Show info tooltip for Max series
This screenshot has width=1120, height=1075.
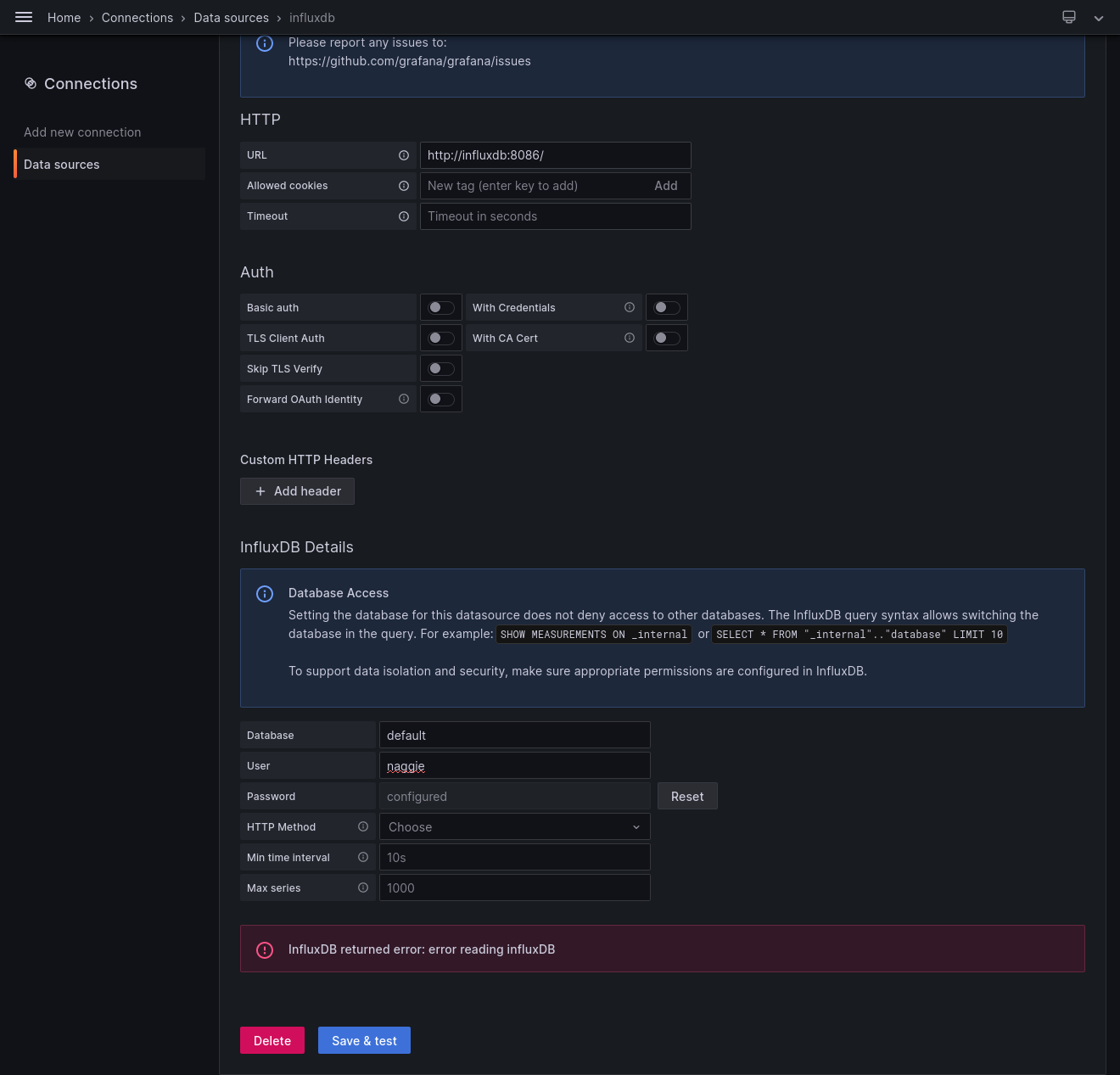363,888
